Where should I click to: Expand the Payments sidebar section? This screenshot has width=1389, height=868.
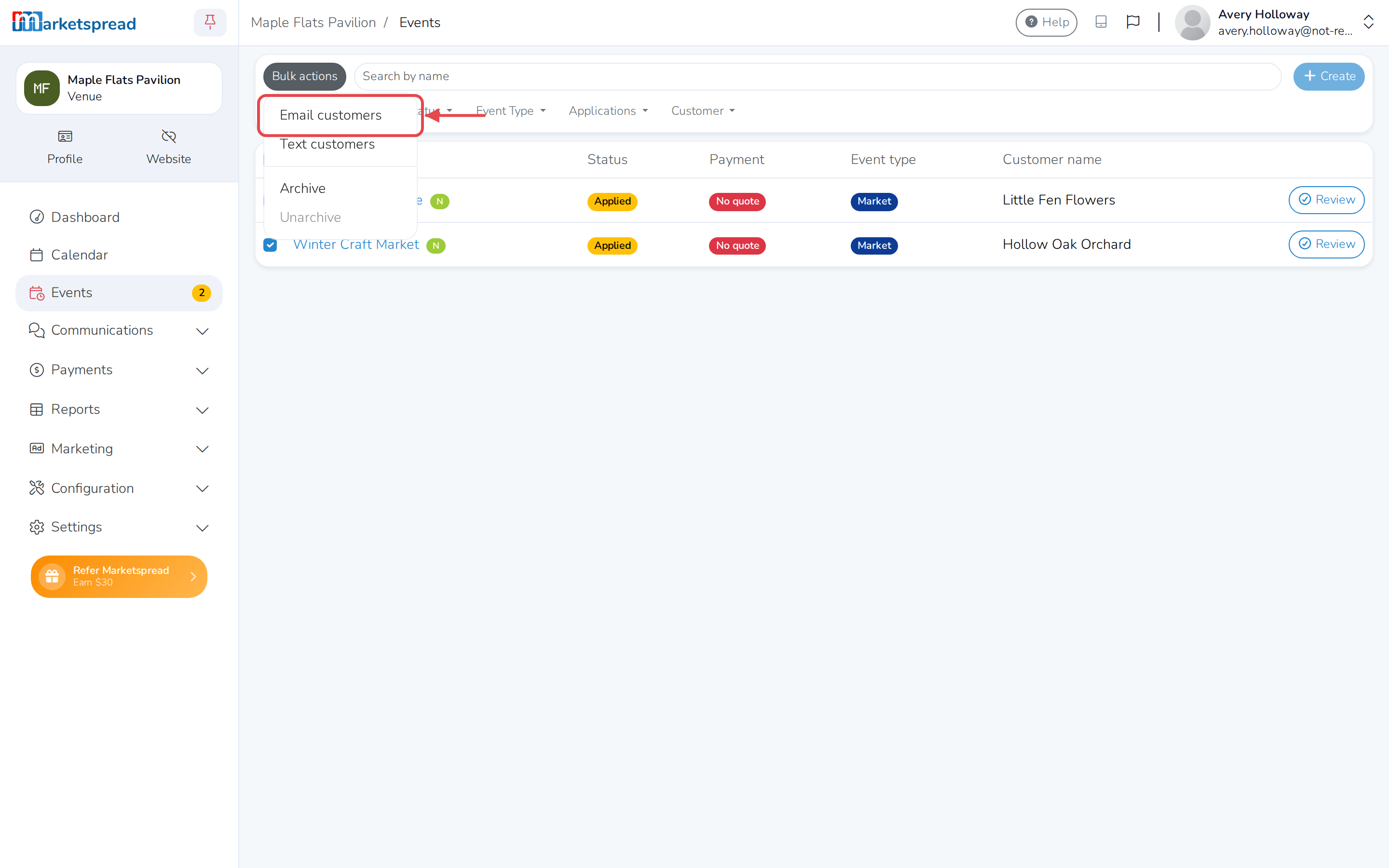119,370
